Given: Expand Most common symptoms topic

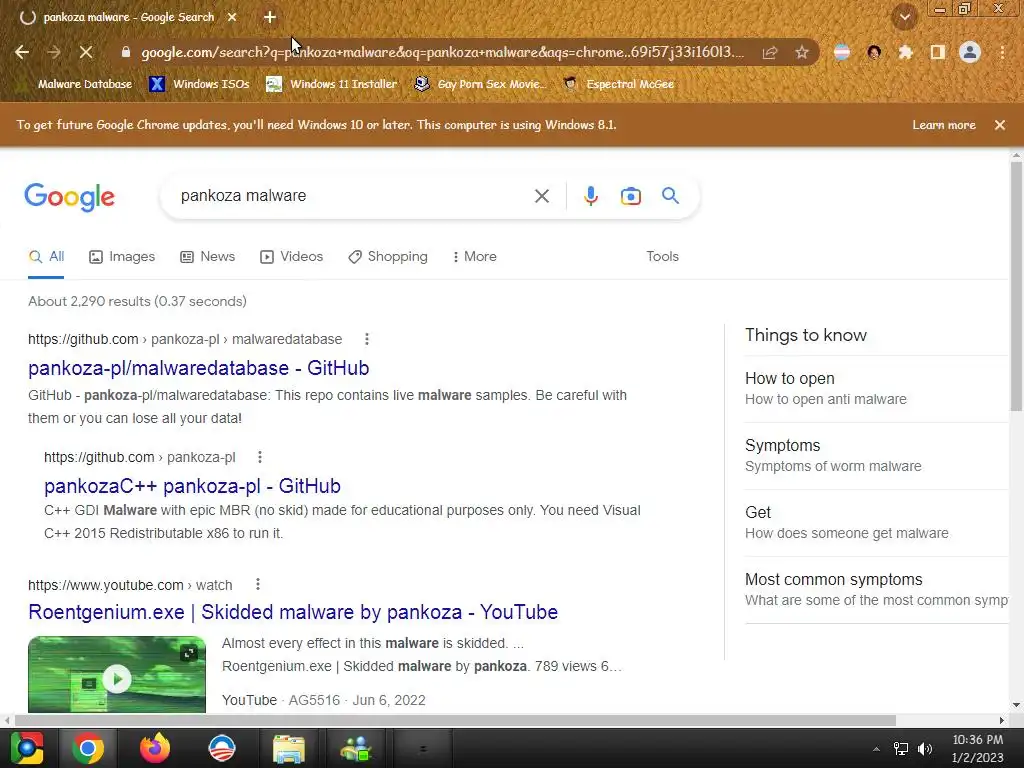Looking at the screenshot, I should coord(876,590).
